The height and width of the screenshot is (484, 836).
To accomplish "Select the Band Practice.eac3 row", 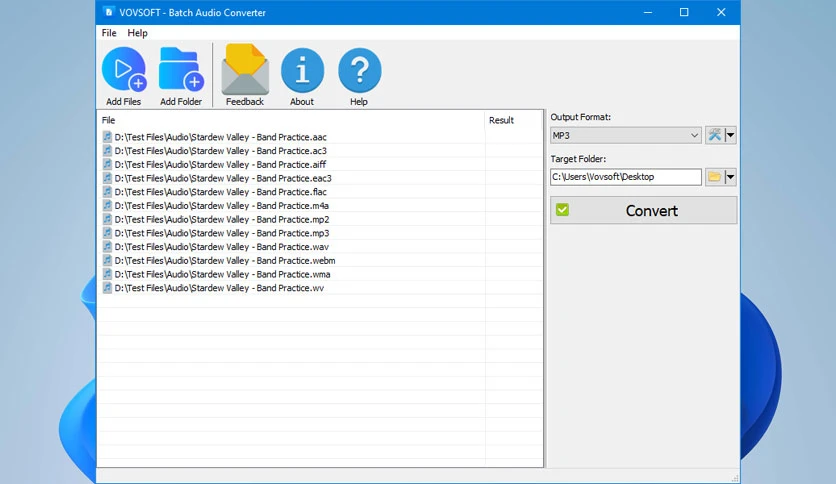I will coord(320,178).
